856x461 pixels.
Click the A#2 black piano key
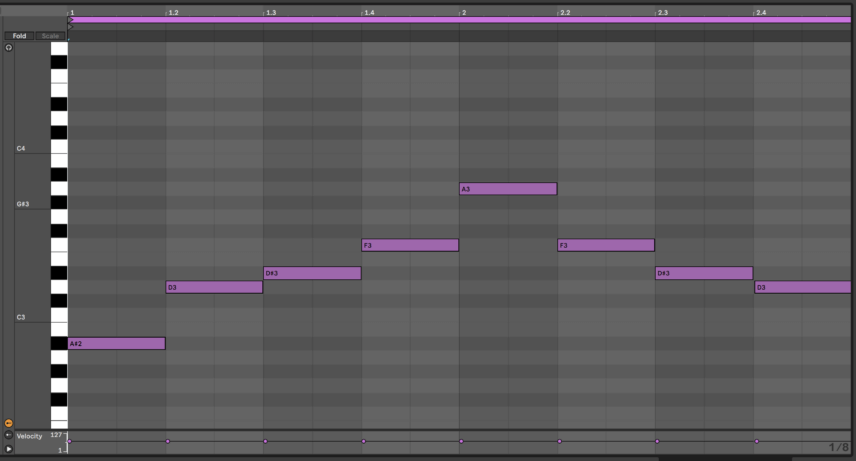(59, 344)
